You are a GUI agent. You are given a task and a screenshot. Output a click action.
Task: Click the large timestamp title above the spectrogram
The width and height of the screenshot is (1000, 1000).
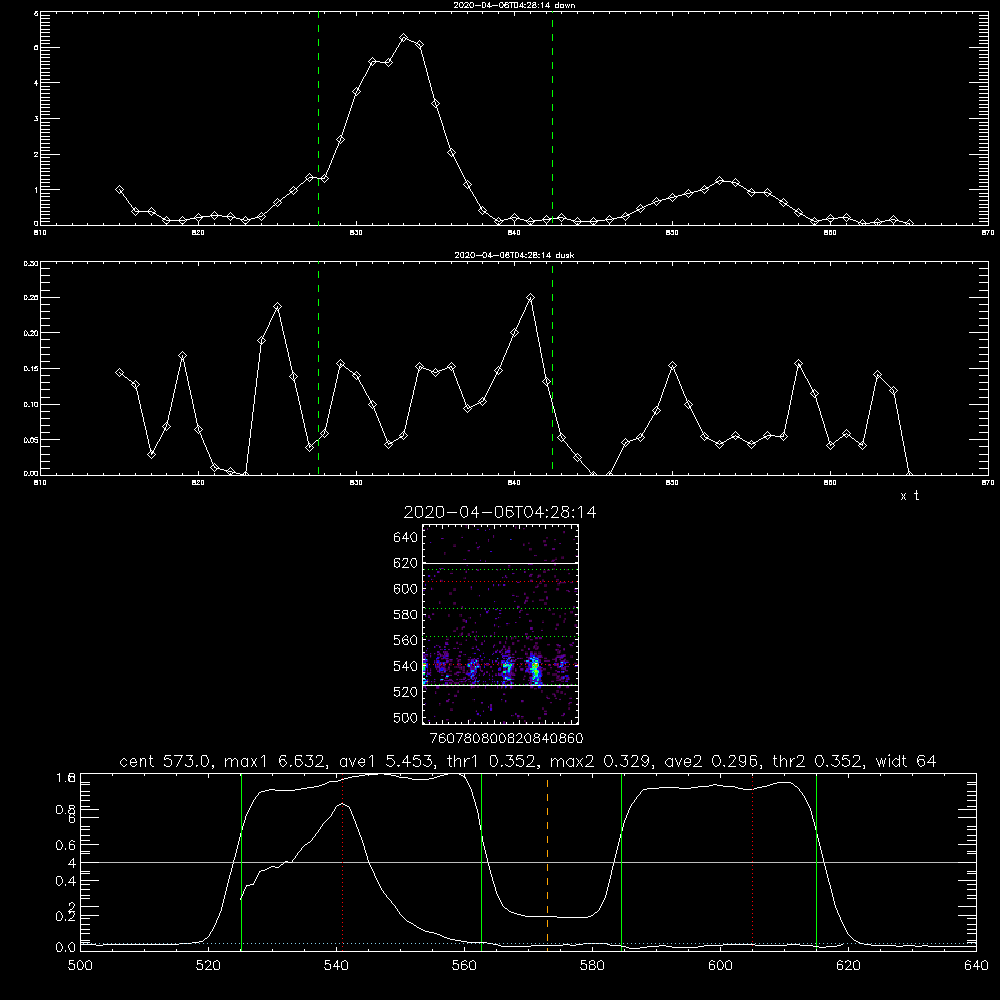(500, 512)
